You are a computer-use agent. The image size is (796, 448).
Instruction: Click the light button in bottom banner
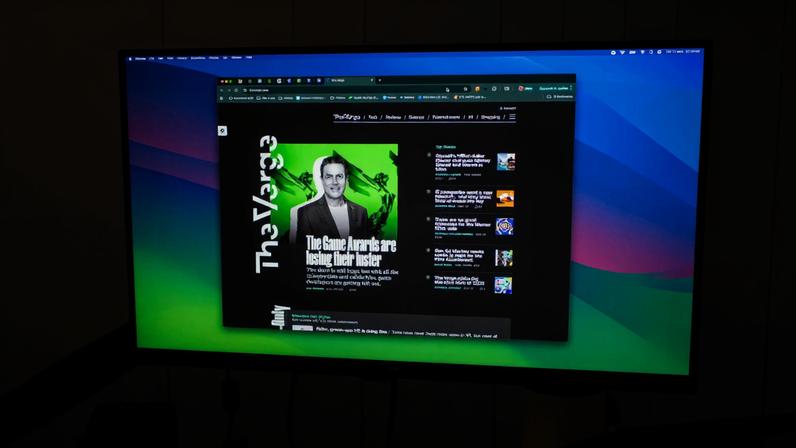[303, 329]
